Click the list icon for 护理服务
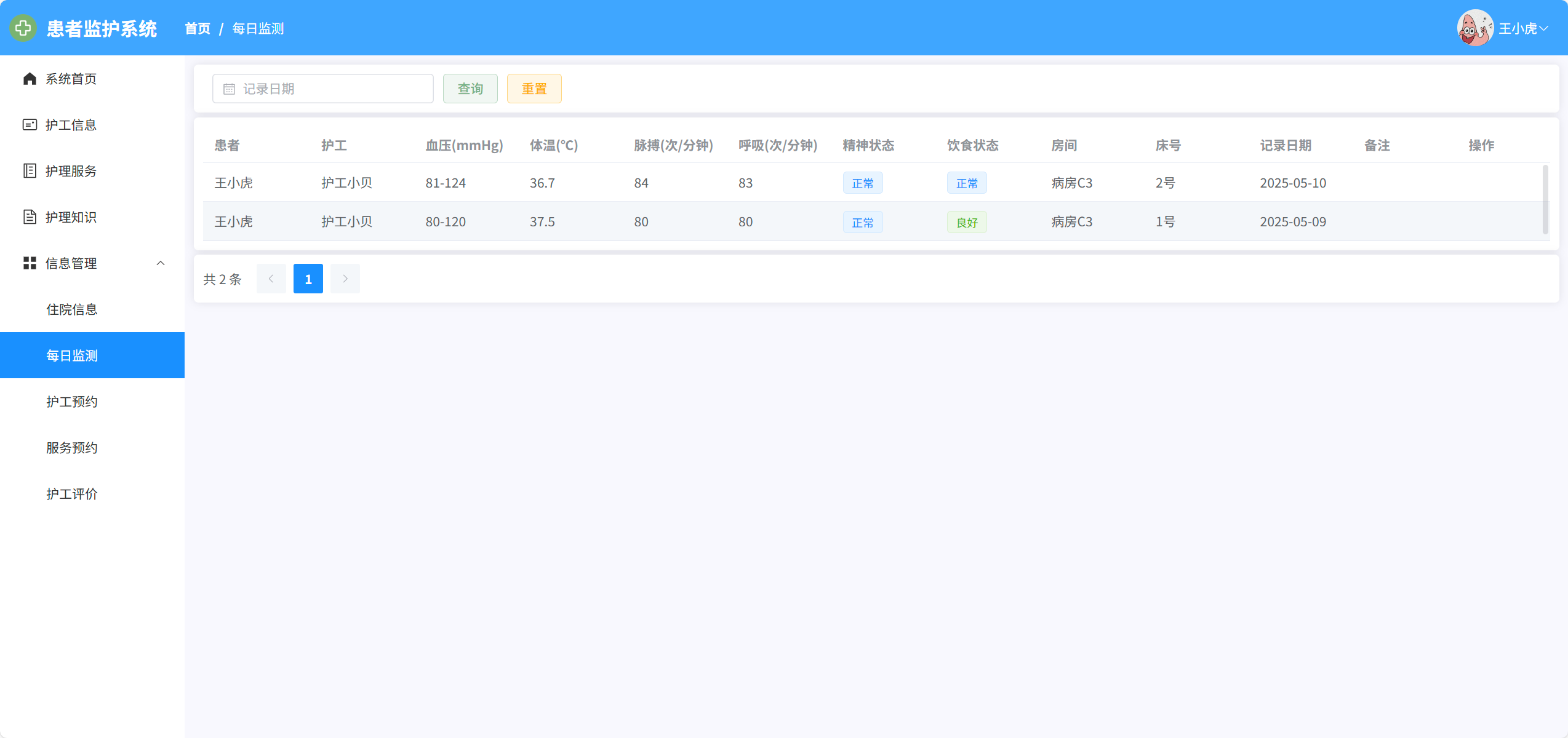This screenshot has width=1568, height=738. 30,171
